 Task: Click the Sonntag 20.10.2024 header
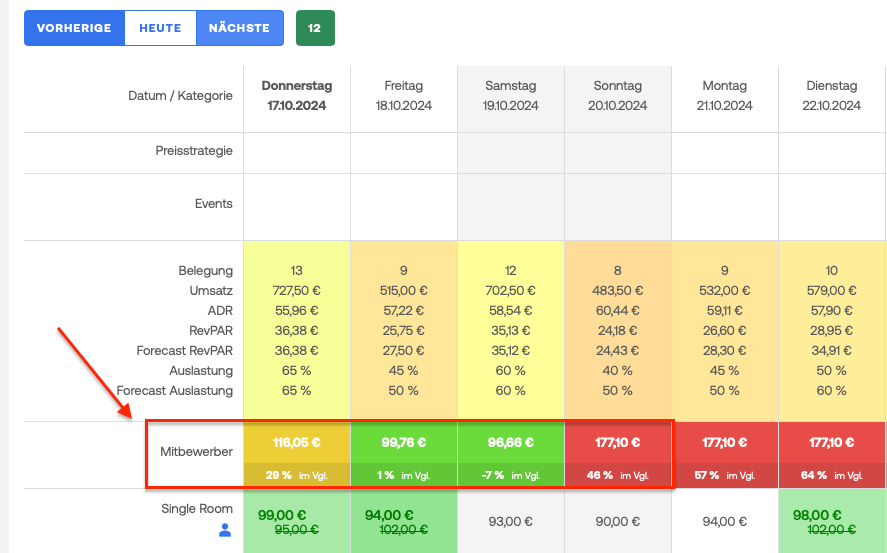point(618,96)
